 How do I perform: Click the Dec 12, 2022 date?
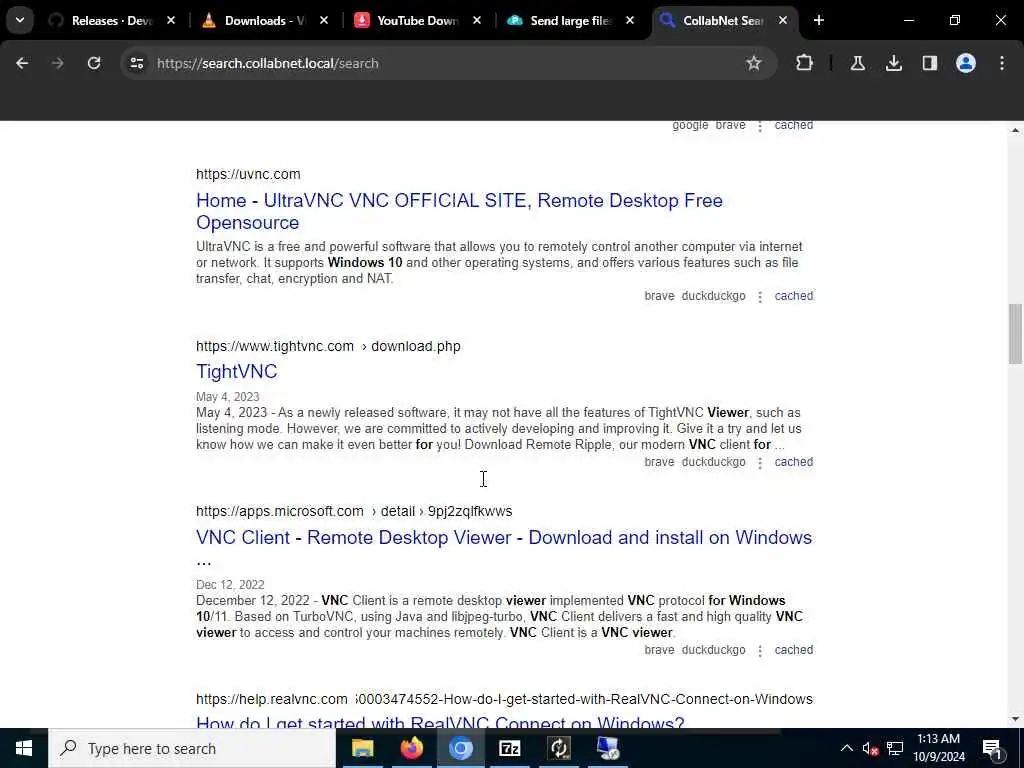pos(230,584)
